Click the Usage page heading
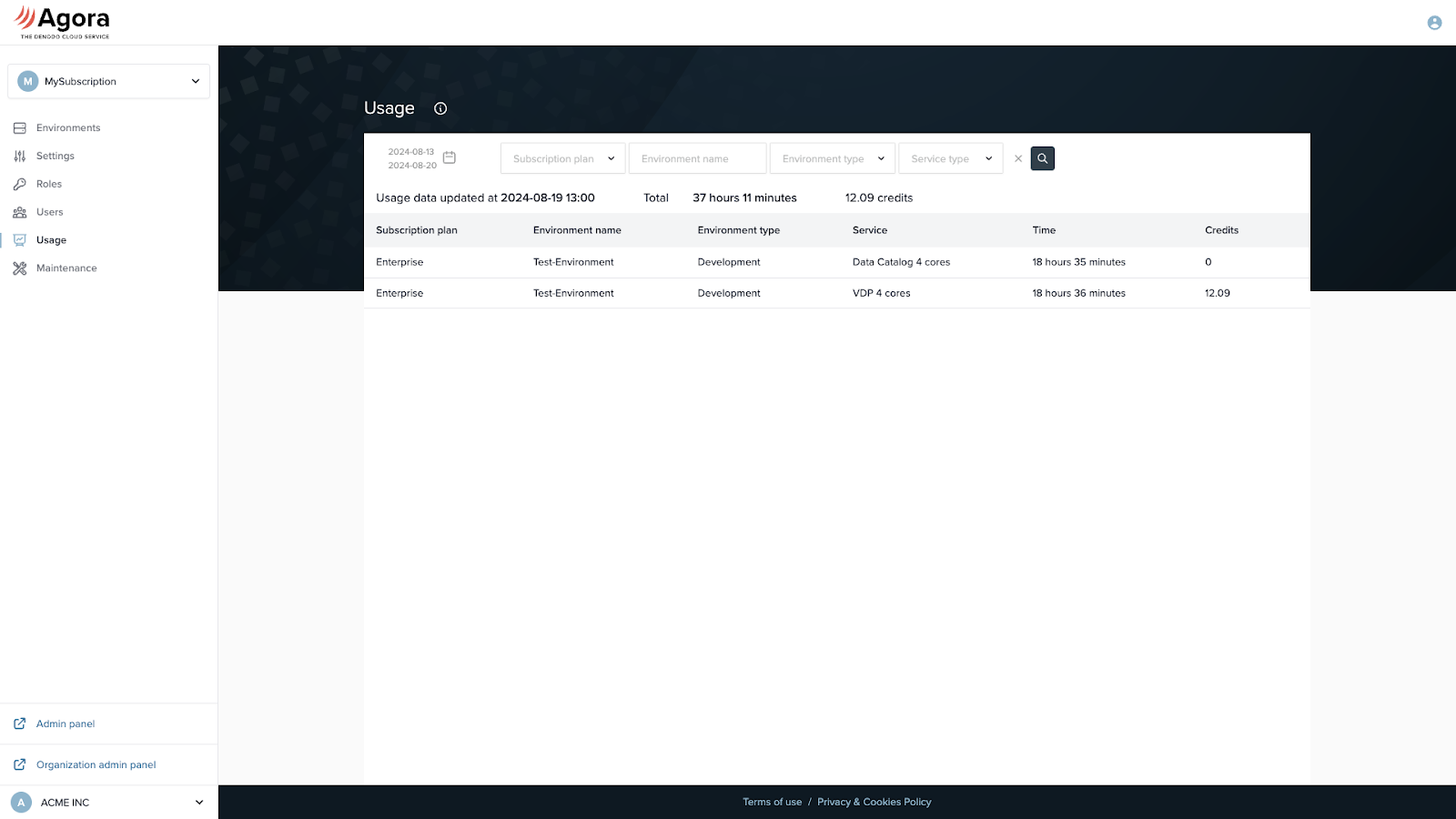 [389, 108]
